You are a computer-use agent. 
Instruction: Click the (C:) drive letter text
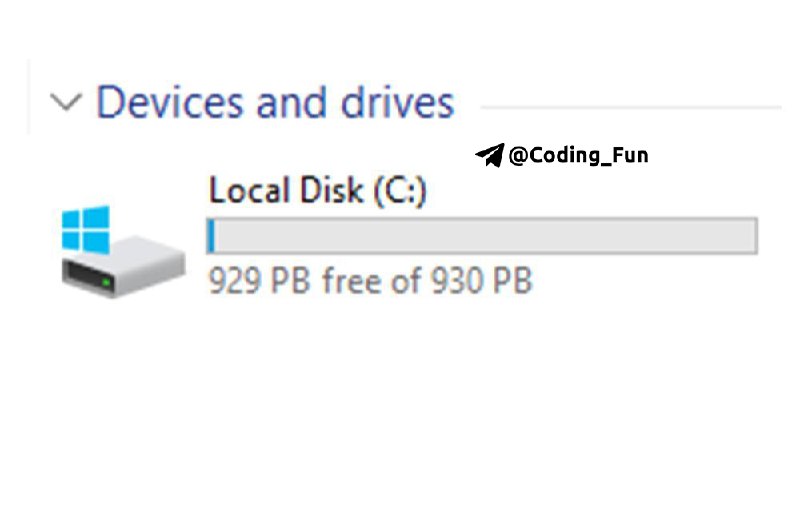point(399,191)
